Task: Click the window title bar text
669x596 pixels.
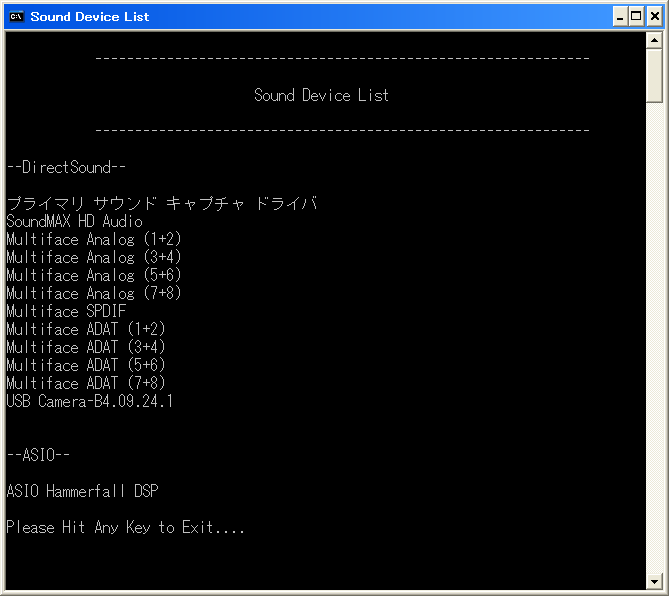Action: (x=90, y=16)
